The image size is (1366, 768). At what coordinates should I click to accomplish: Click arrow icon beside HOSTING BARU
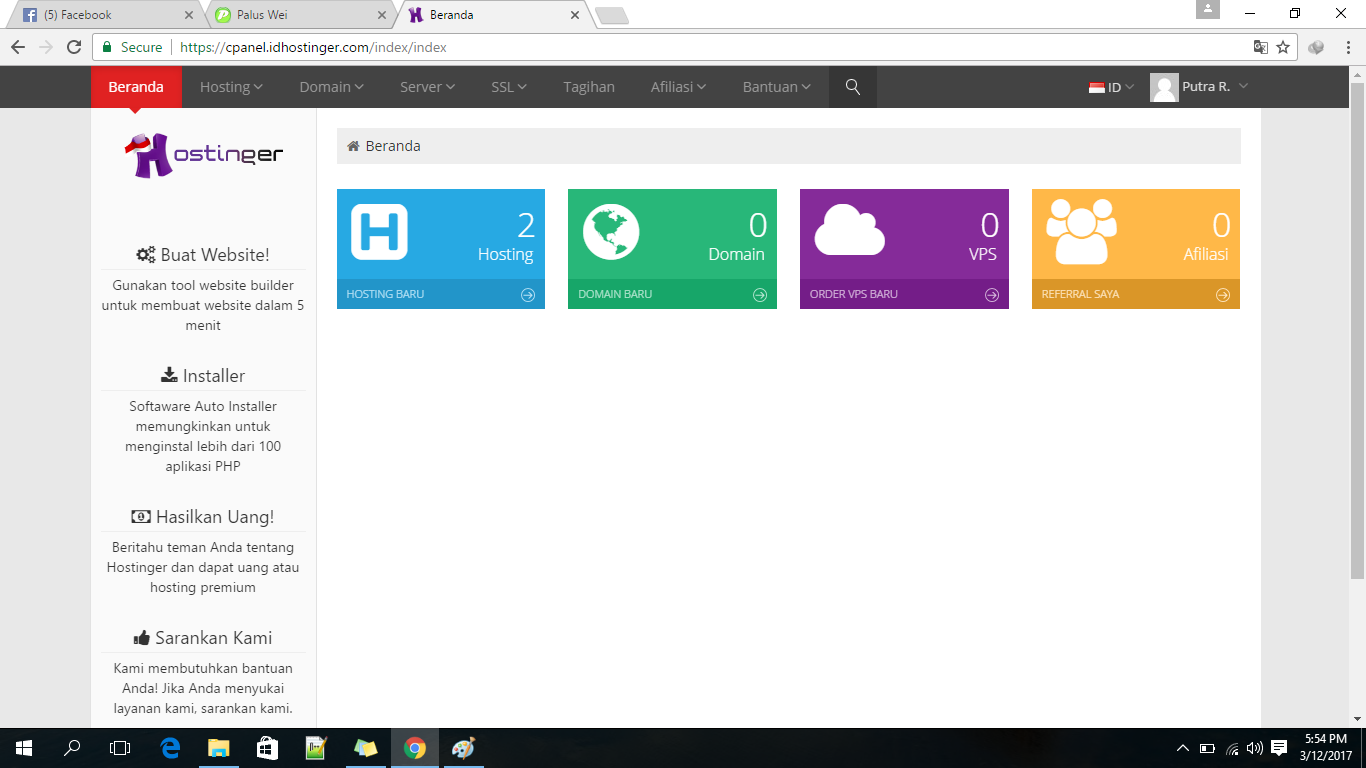(528, 295)
